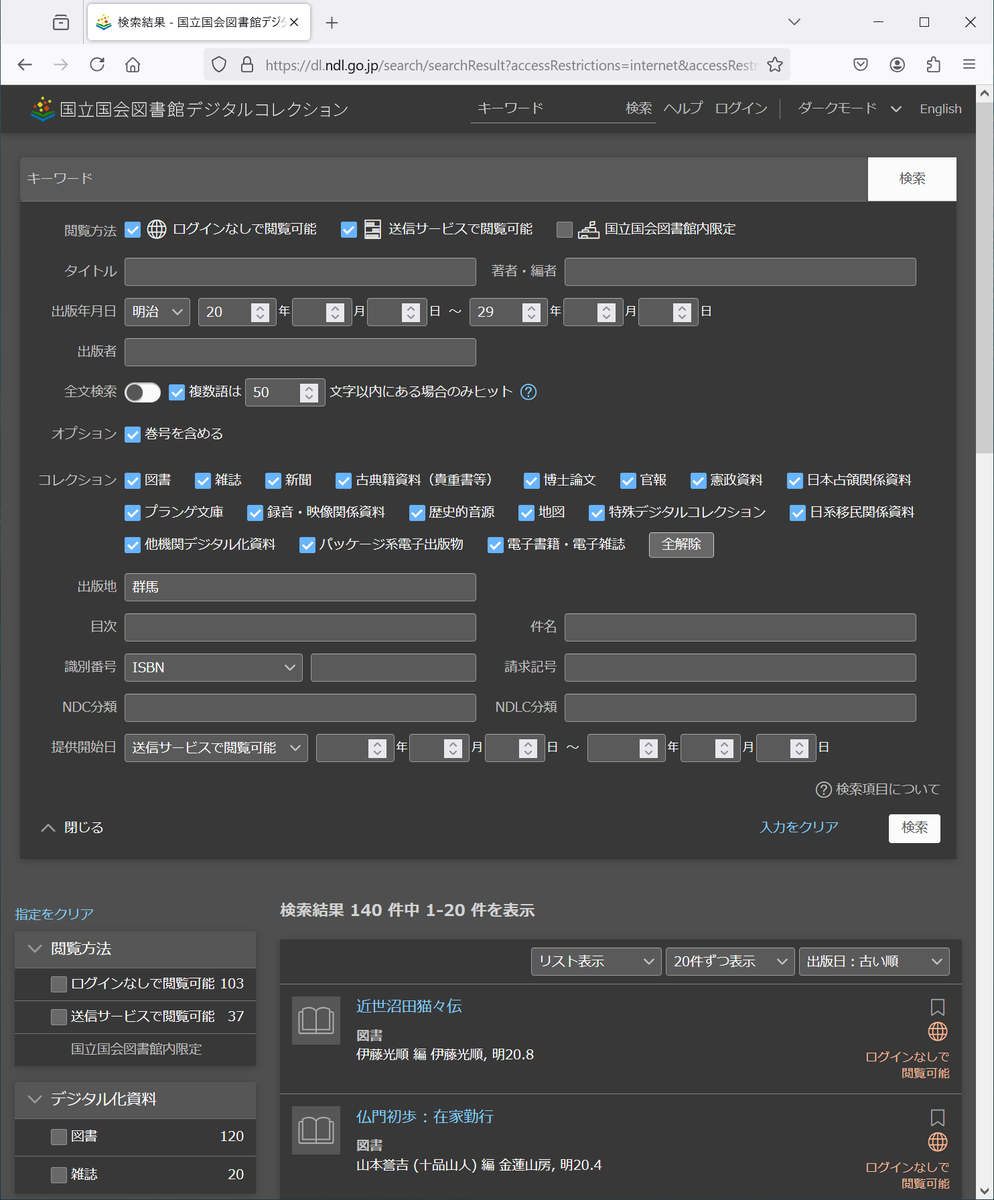Check the 国立国会図書館内限定 checkbox

pos(565,229)
